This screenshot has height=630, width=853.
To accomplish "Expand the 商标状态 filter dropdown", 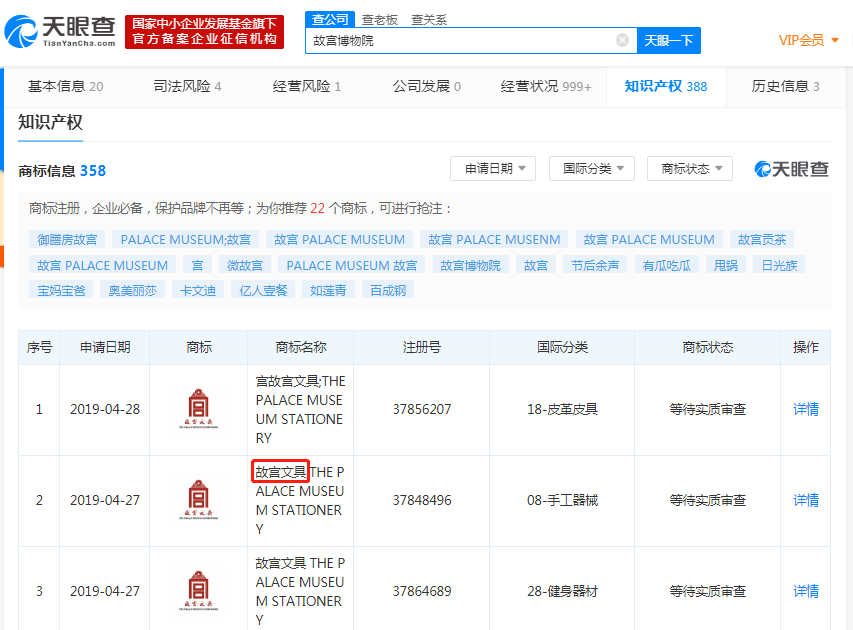I will [690, 169].
